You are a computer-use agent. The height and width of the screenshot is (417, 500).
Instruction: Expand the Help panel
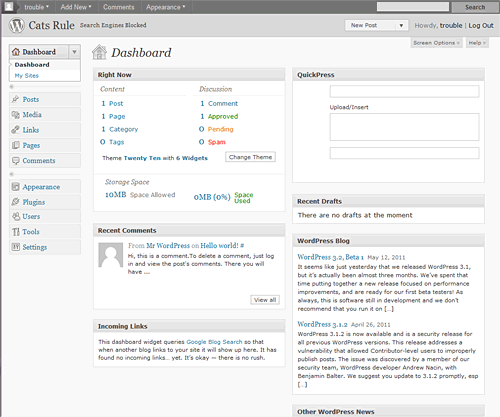pyautogui.click(x=477, y=43)
